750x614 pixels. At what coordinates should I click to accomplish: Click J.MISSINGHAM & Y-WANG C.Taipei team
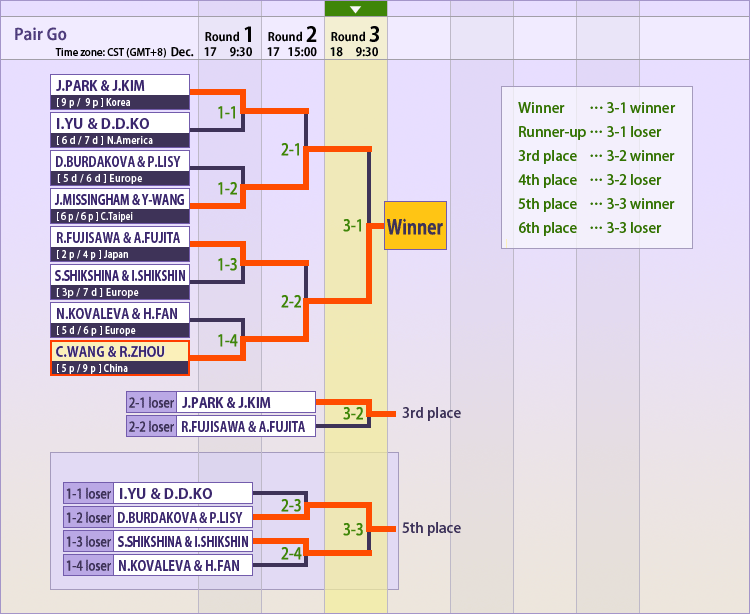click(x=120, y=207)
